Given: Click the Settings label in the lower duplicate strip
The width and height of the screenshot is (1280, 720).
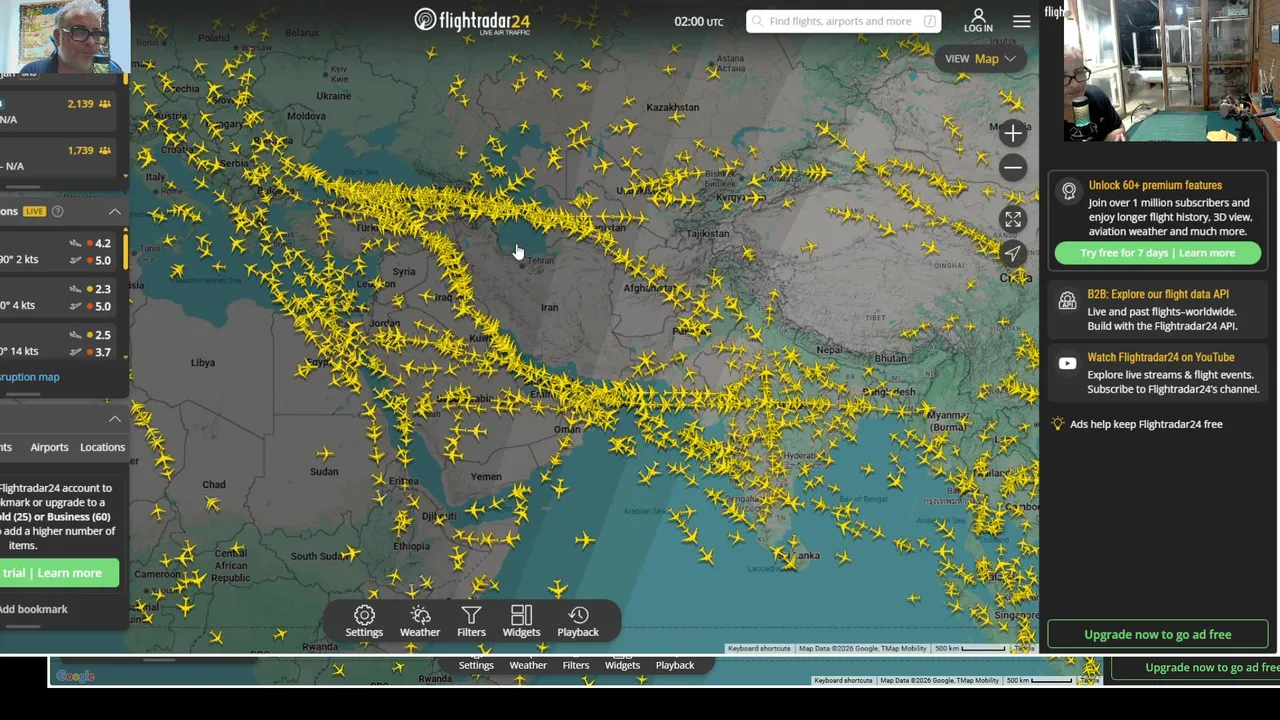Looking at the screenshot, I should pos(476,665).
